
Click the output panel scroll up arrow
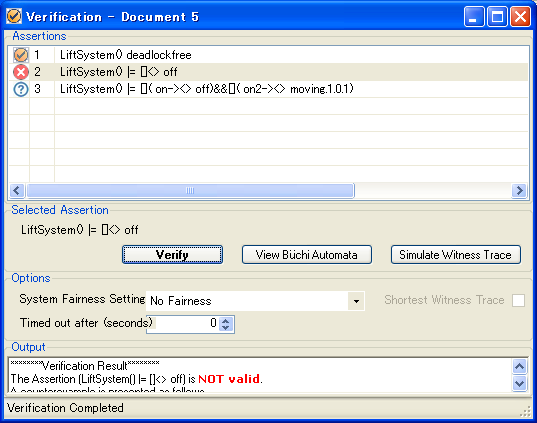click(520, 366)
